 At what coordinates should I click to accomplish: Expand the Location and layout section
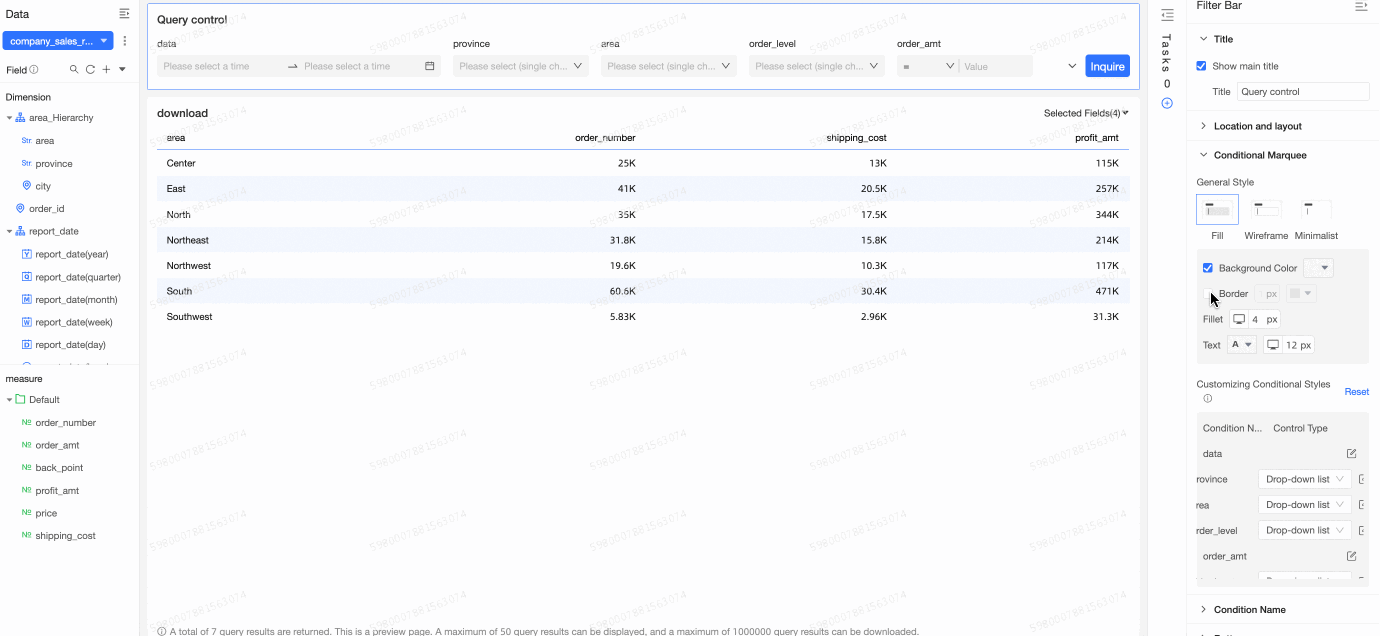pyautogui.click(x=1203, y=126)
